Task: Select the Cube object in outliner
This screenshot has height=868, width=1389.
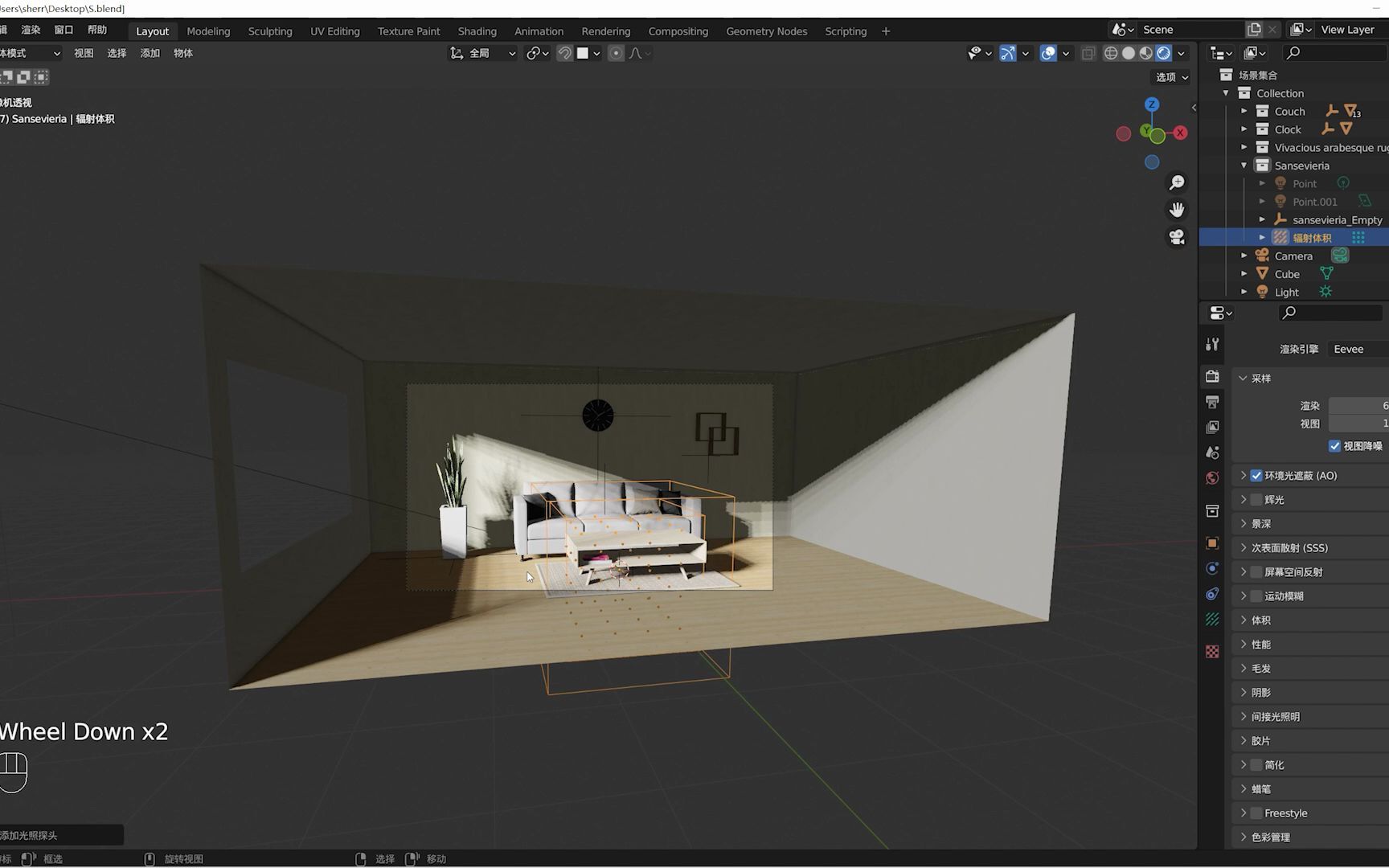Action: (1287, 274)
